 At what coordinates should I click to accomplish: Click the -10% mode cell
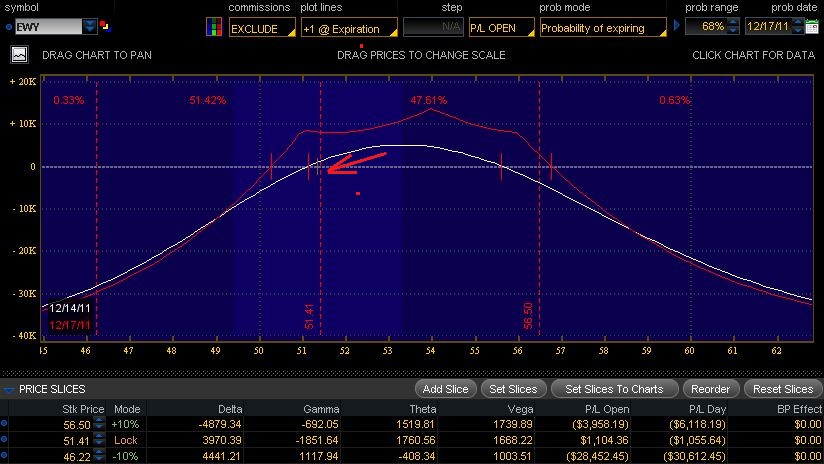point(127,457)
